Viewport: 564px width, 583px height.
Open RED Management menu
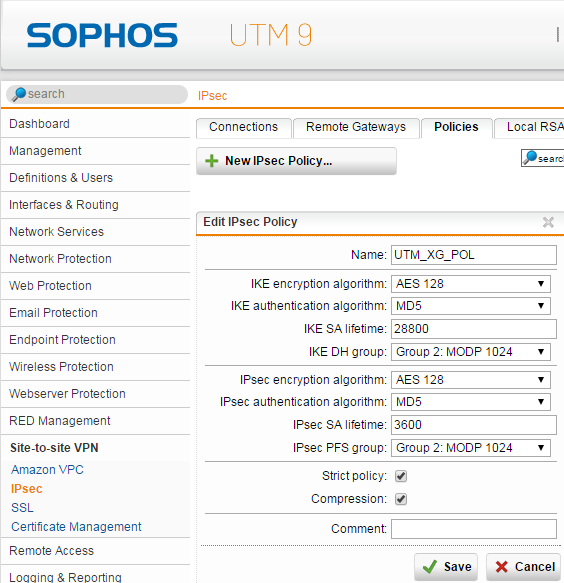pyautogui.click(x=96, y=421)
